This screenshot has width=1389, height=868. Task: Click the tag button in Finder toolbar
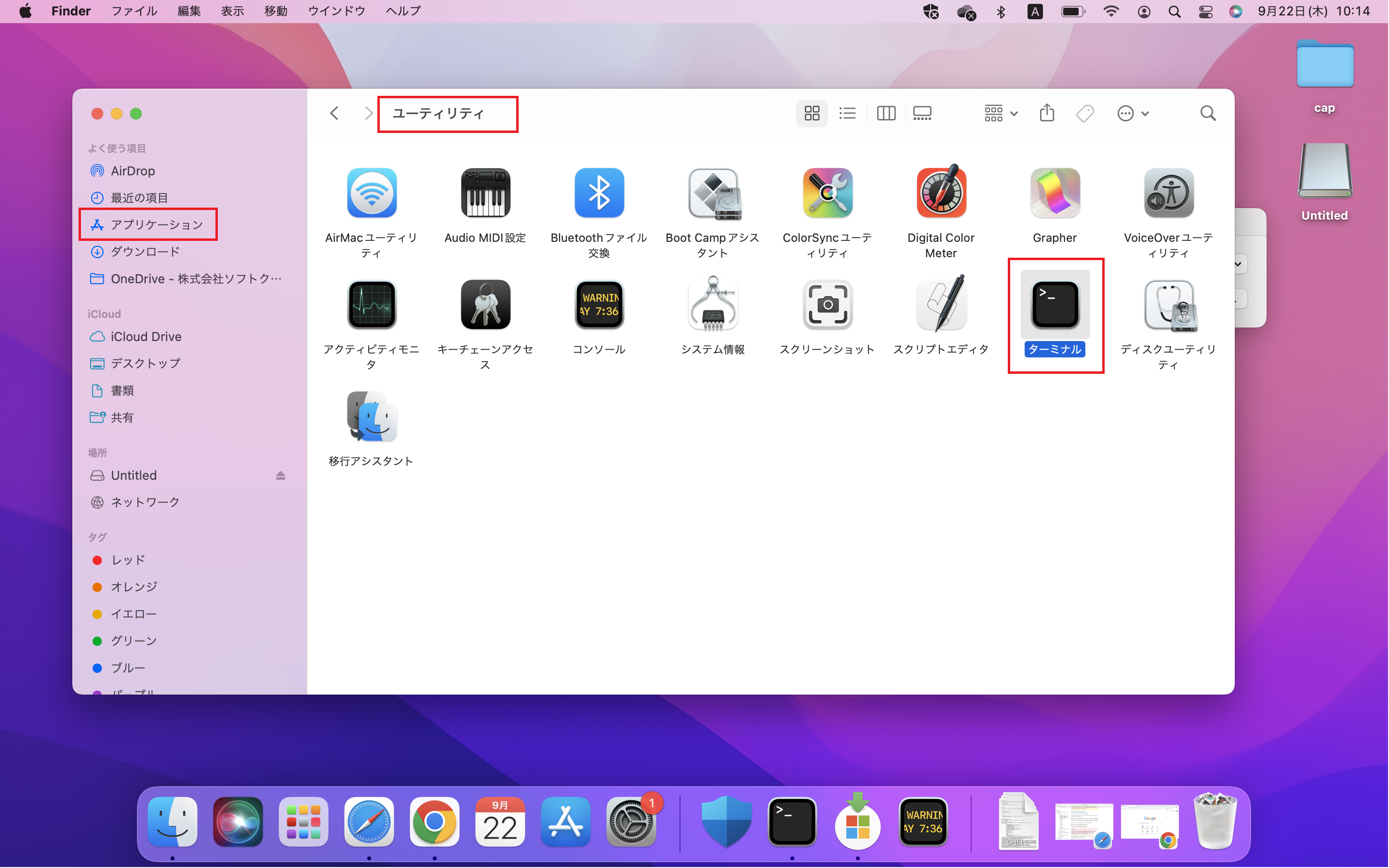click(1084, 113)
